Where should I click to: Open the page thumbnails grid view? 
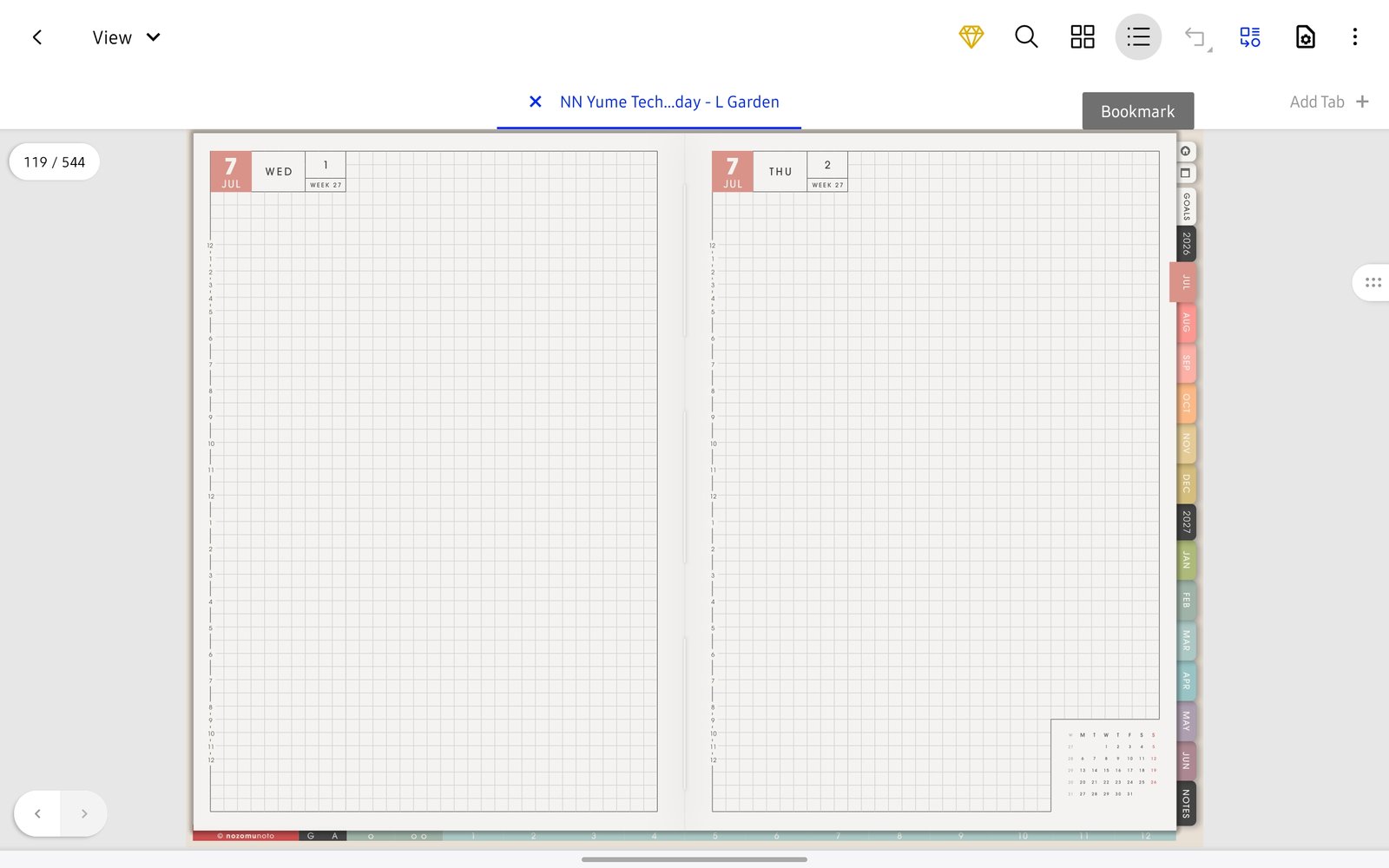click(1082, 36)
